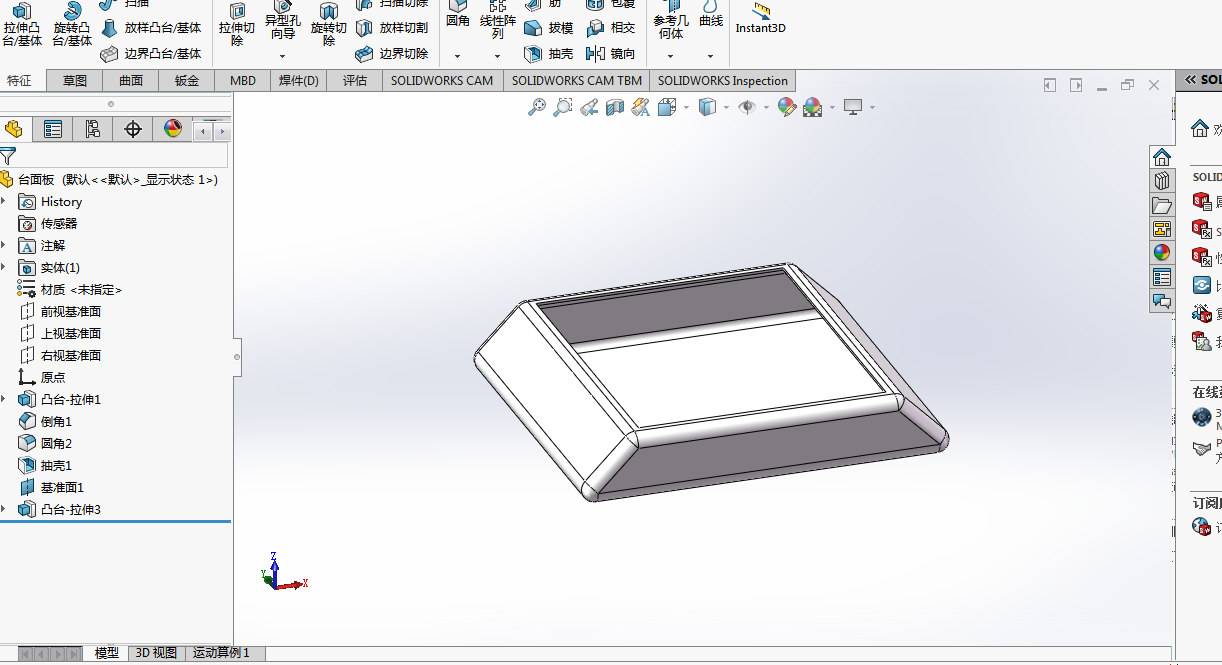Open the SOLIDWORKS Inspection tab
The width and height of the screenshot is (1222, 665).
point(723,81)
